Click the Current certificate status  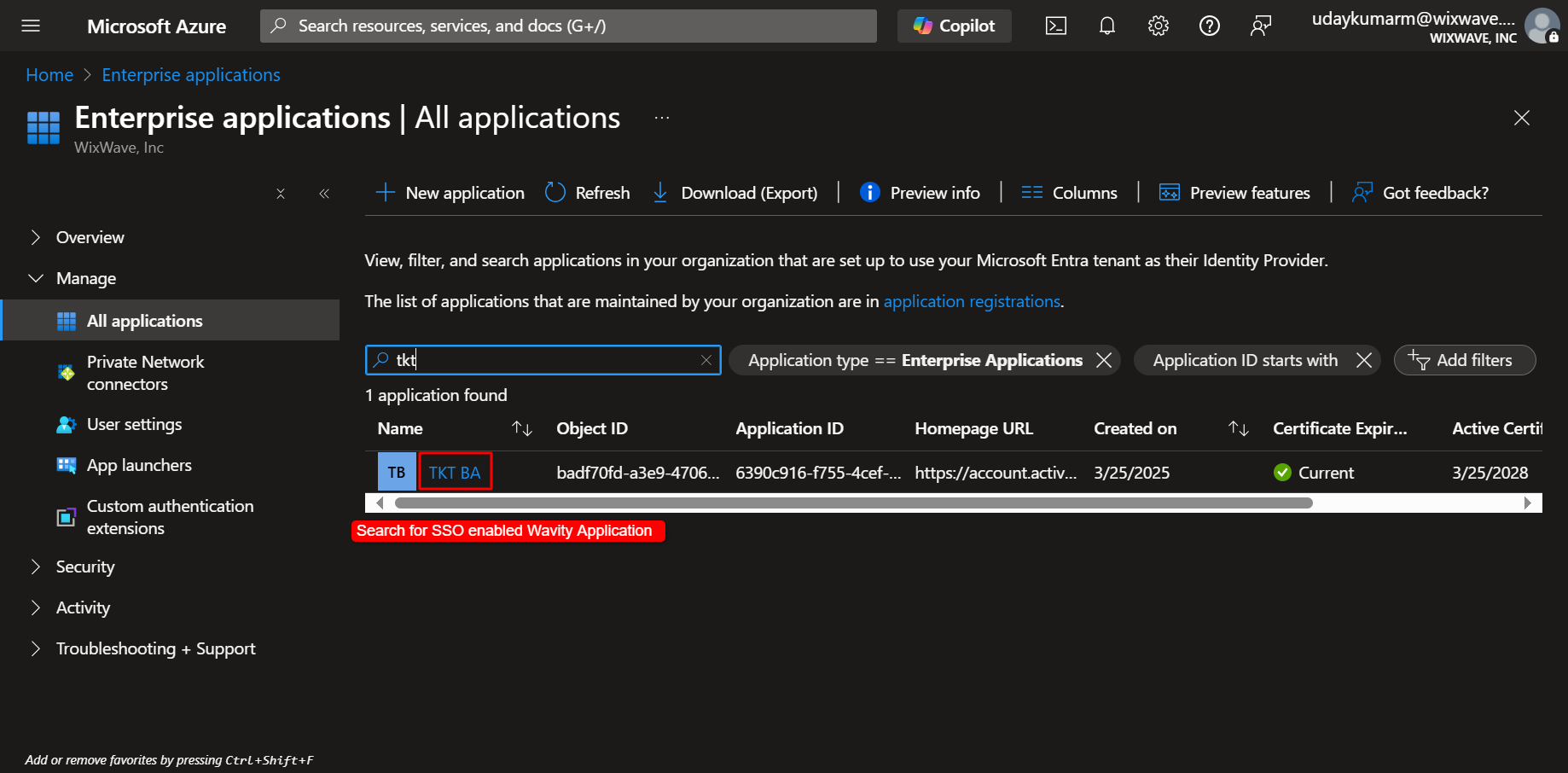[1313, 473]
